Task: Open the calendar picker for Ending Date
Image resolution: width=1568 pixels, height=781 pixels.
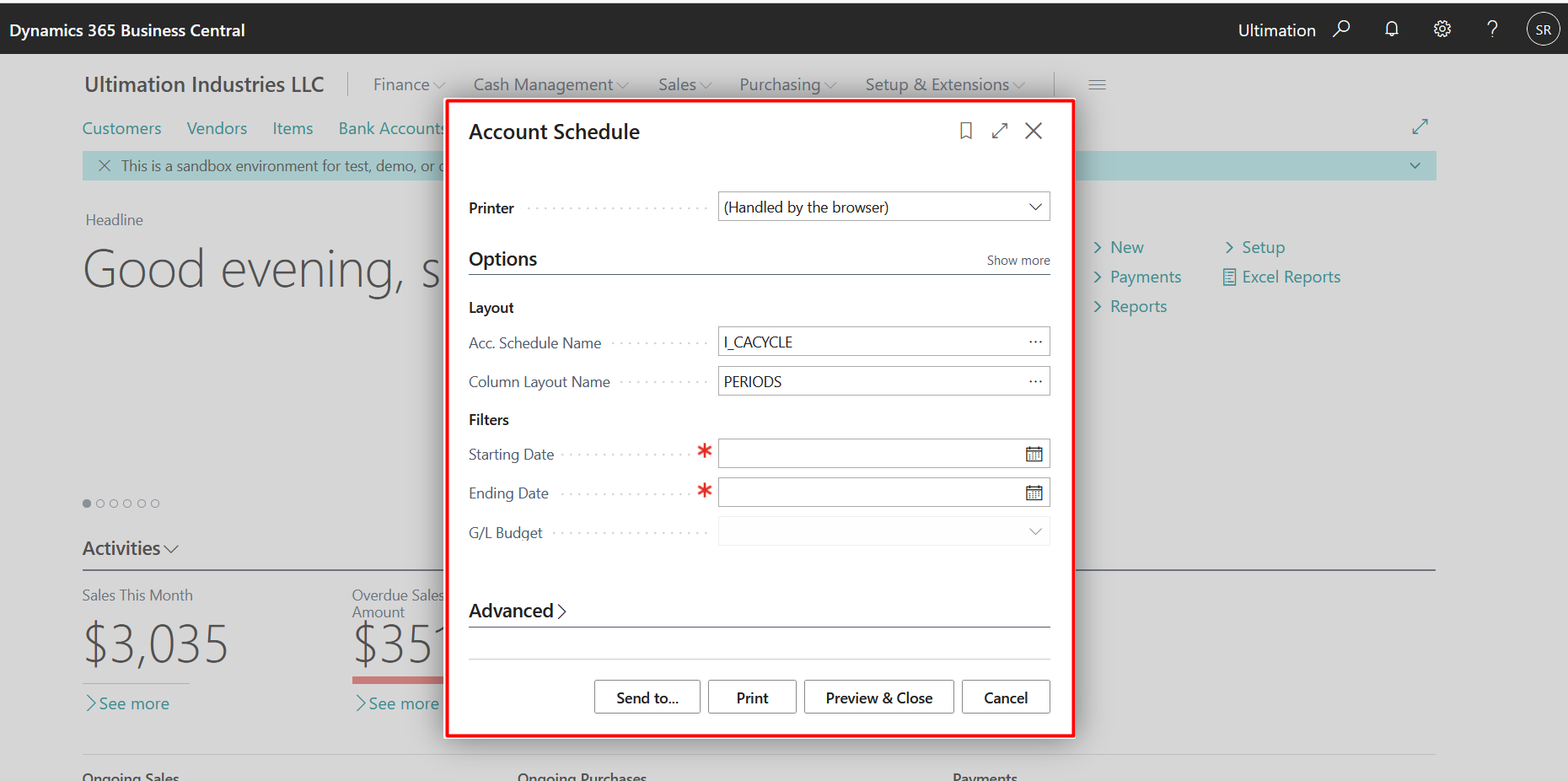Action: 1034,492
